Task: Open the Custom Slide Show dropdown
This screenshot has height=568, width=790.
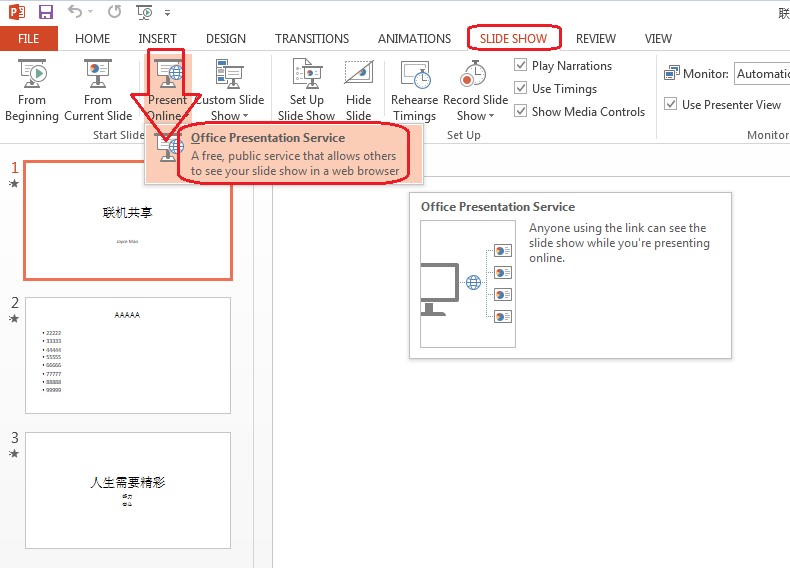Action: (230, 90)
